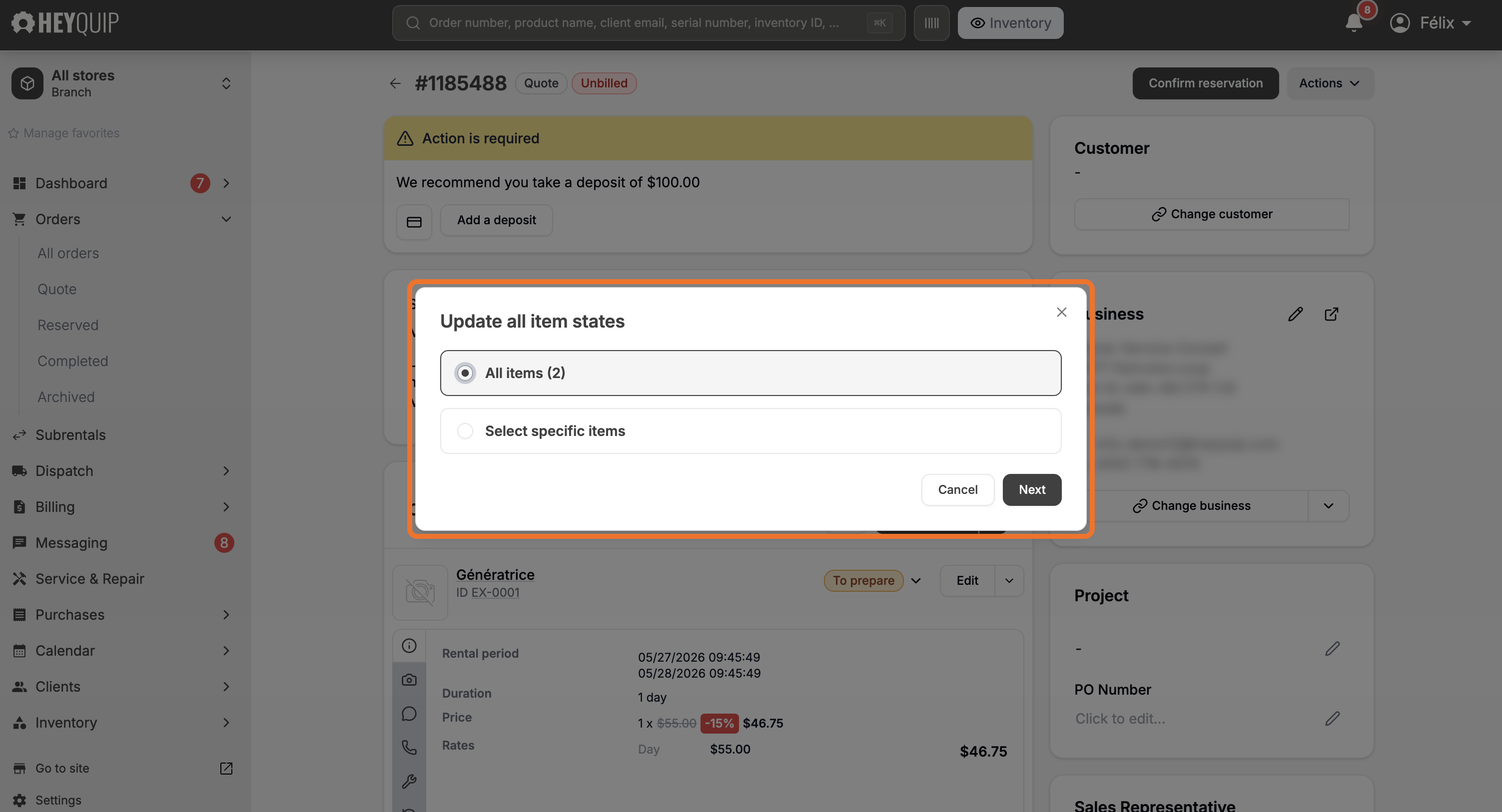Click Add a deposit
Screen dimensions: 1502x812
click(496, 220)
